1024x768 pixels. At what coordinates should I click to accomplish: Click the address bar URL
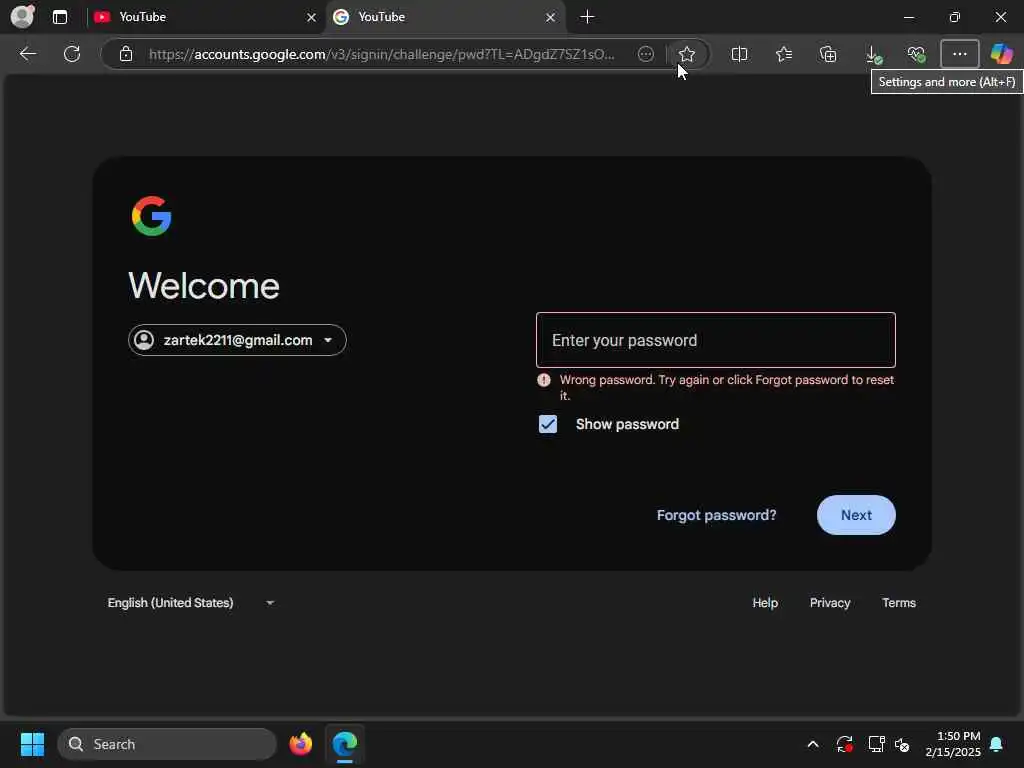(381, 54)
